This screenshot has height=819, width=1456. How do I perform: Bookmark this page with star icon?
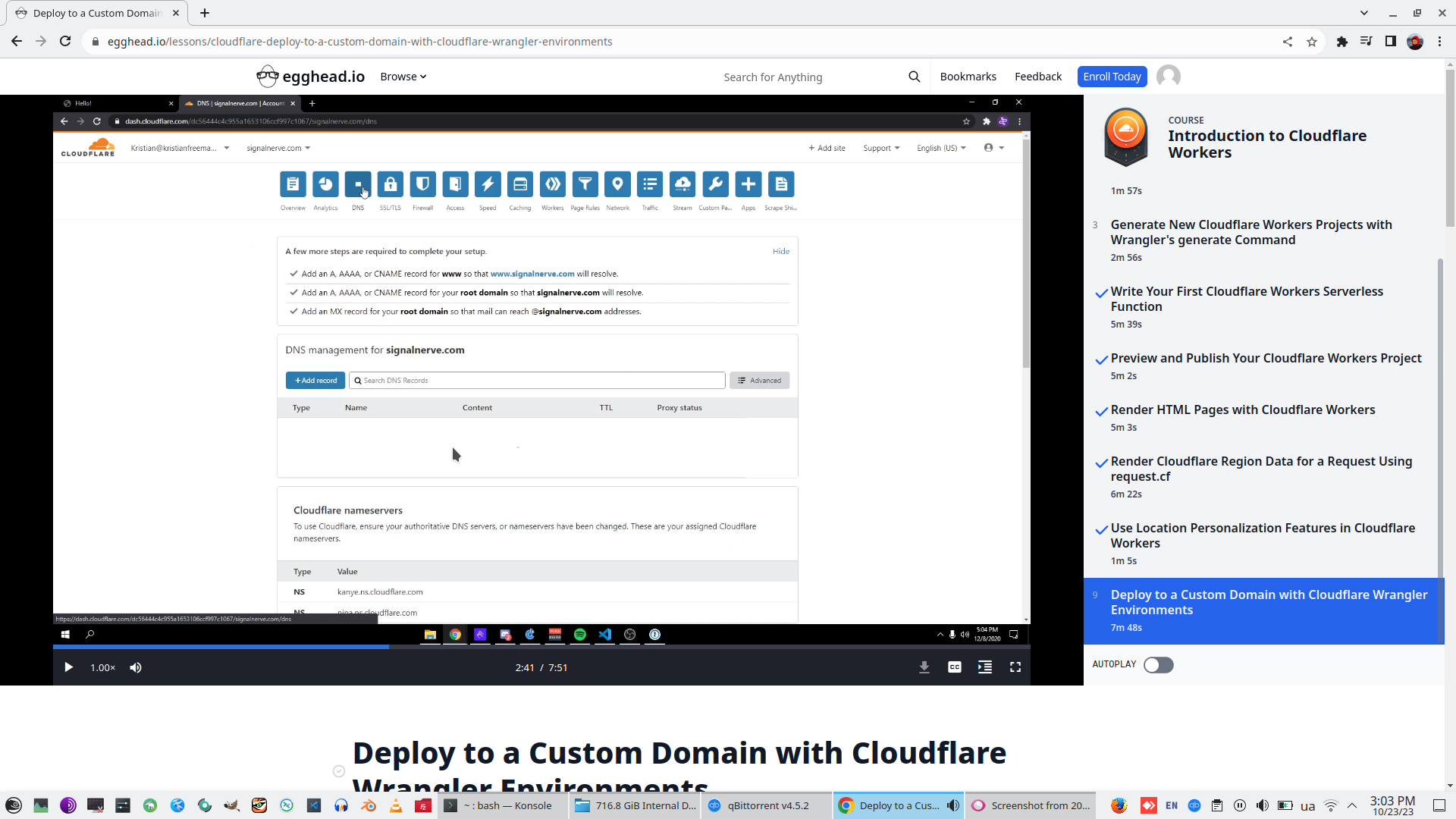pyautogui.click(x=1312, y=42)
